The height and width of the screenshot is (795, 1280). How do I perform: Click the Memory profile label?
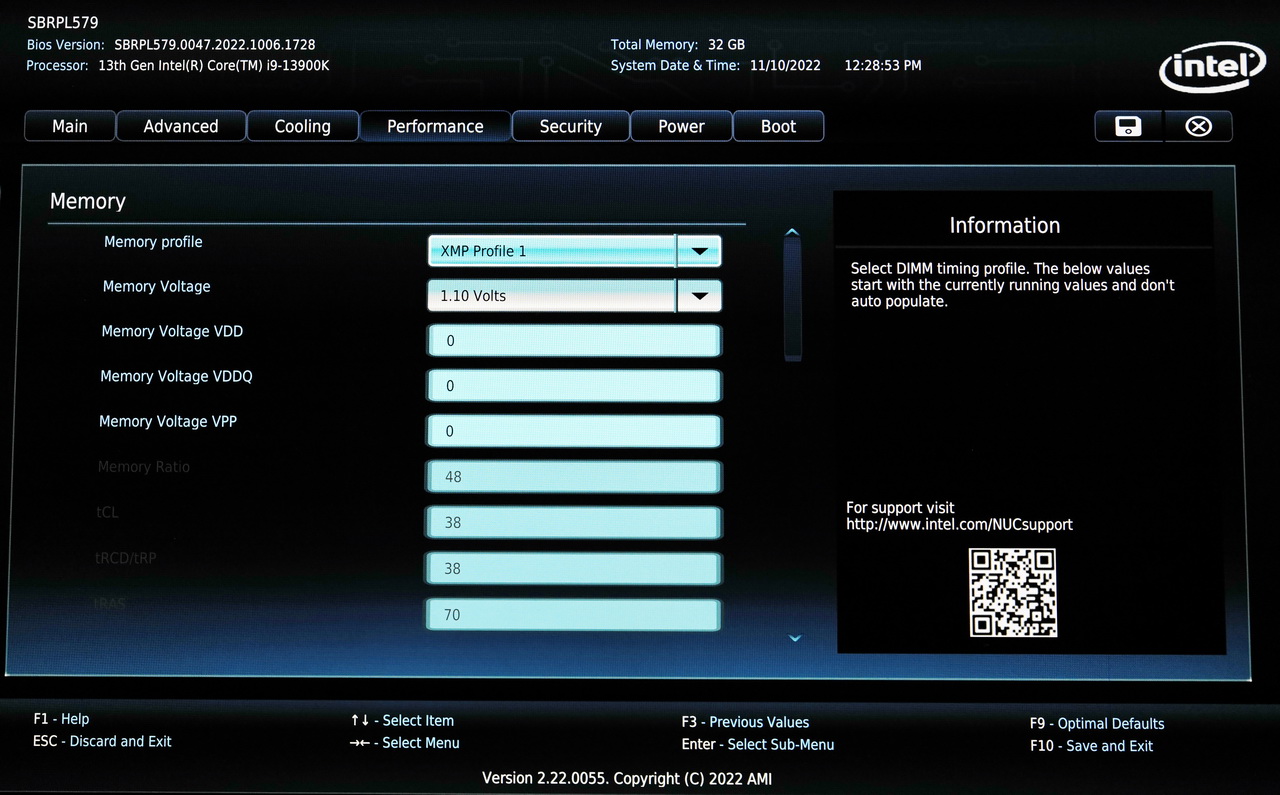coord(153,242)
